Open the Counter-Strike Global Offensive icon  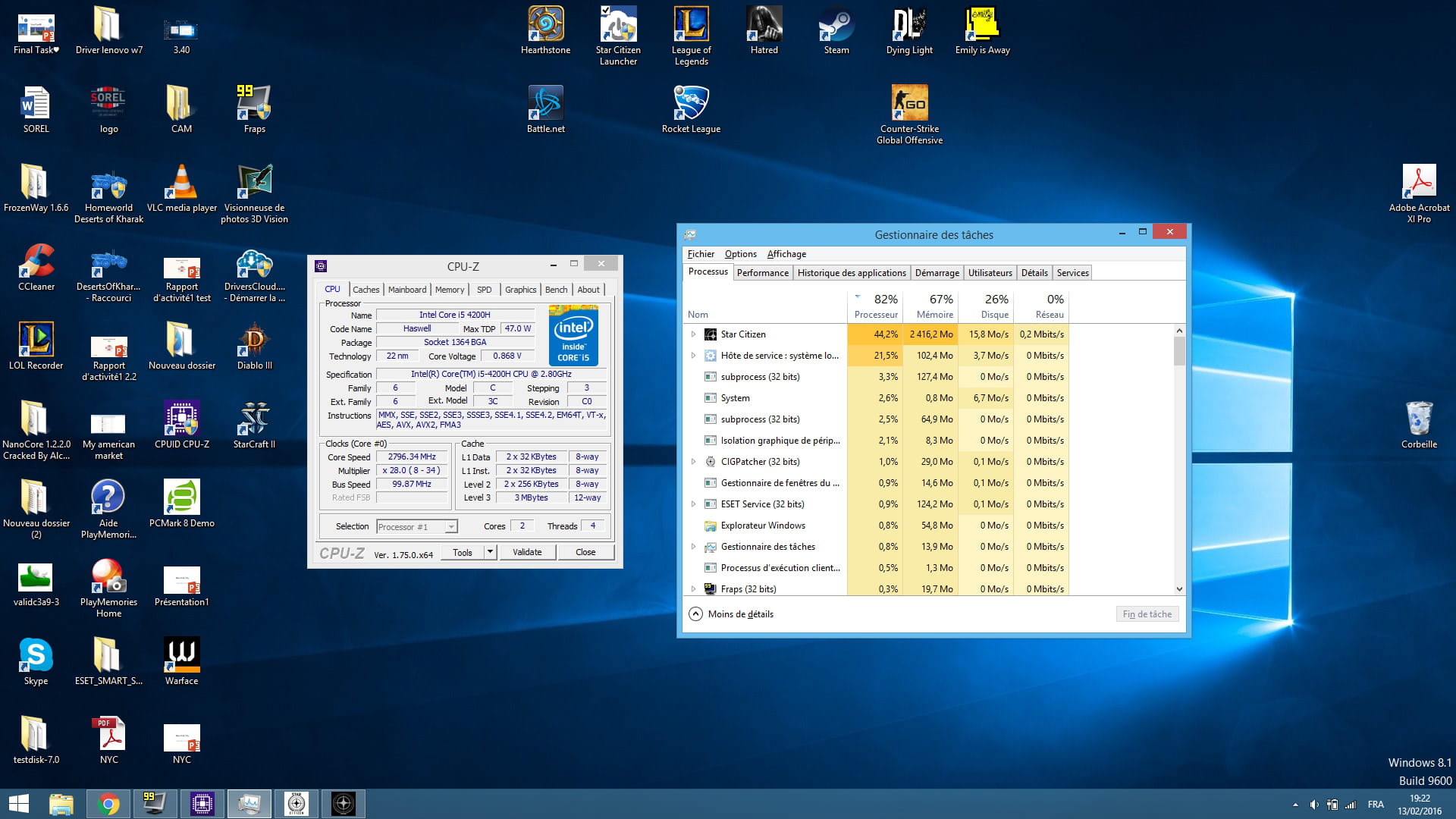(909, 105)
